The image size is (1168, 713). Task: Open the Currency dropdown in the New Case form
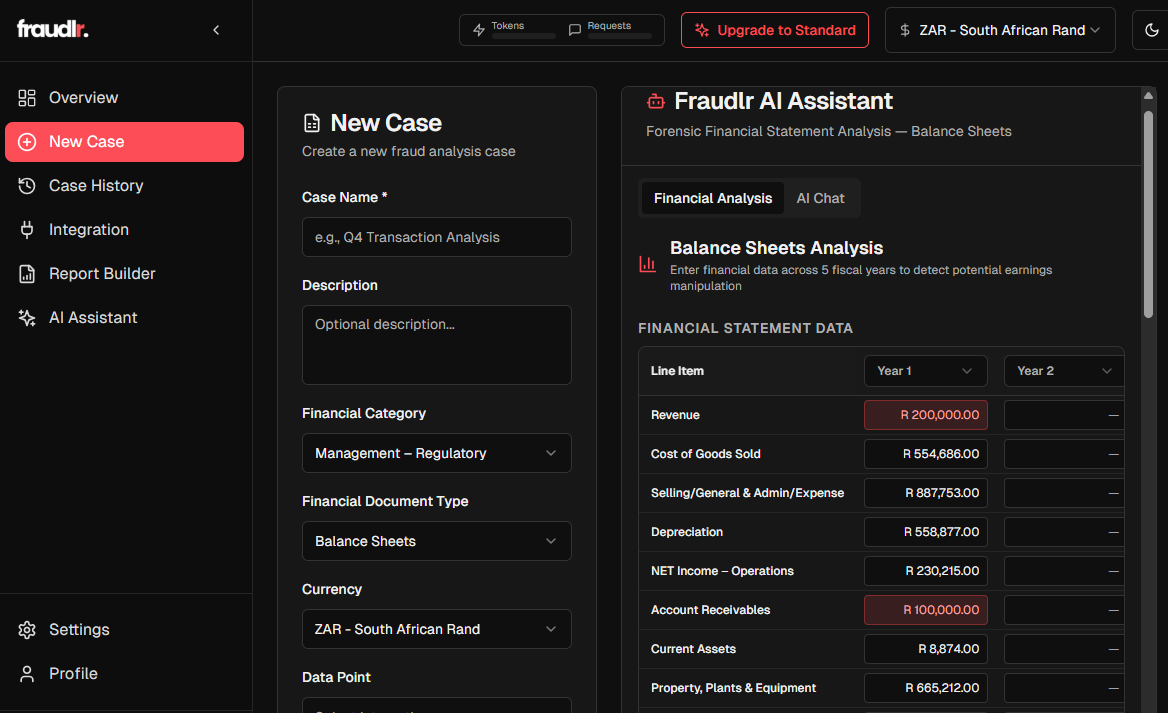point(437,629)
